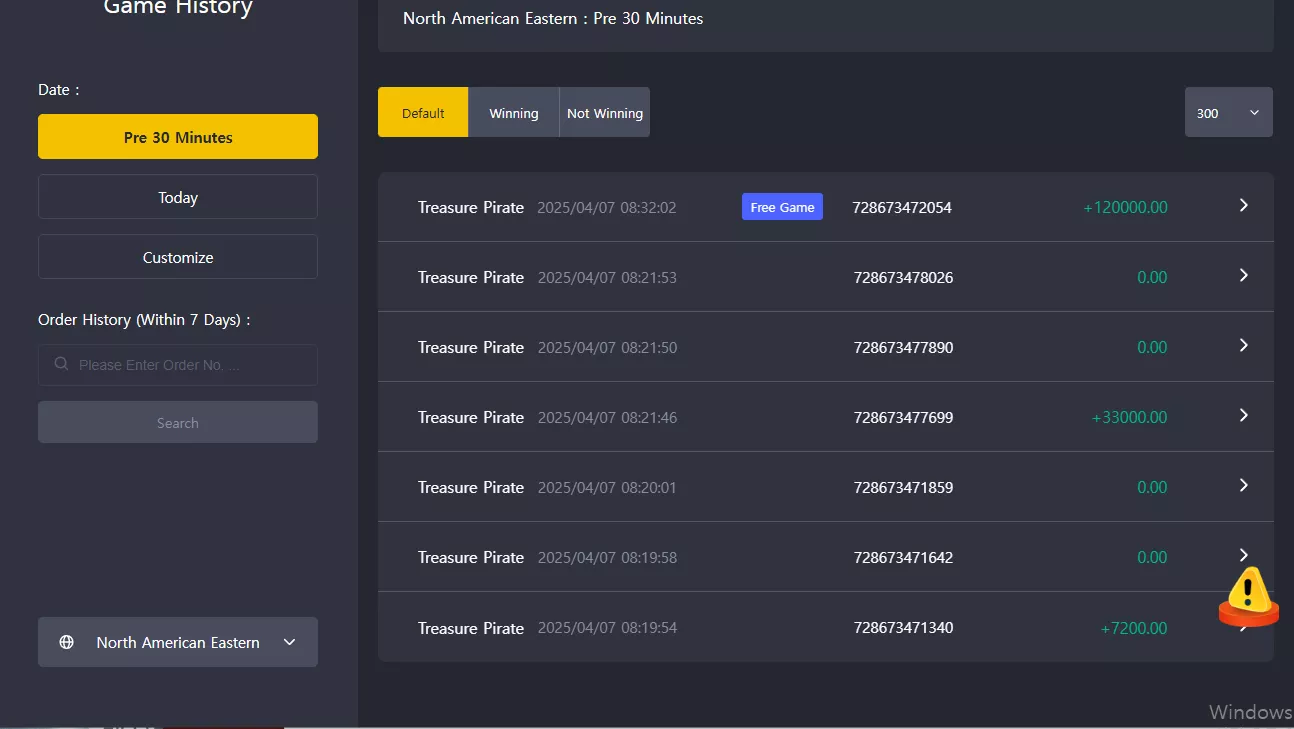This screenshot has height=729, width=1294.
Task: Click the Order History (Within 7 Days) label
Action: coord(144,320)
